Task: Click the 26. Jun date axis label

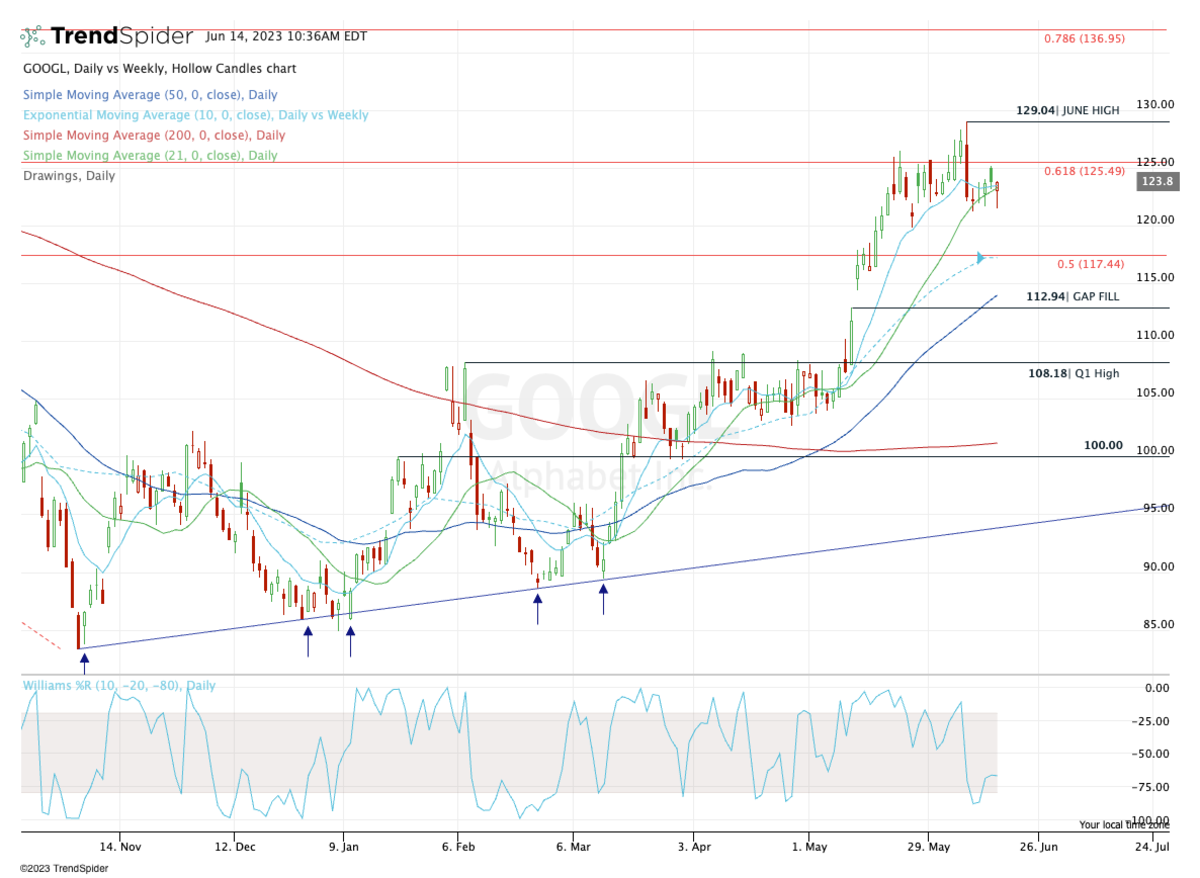Action: click(1038, 845)
